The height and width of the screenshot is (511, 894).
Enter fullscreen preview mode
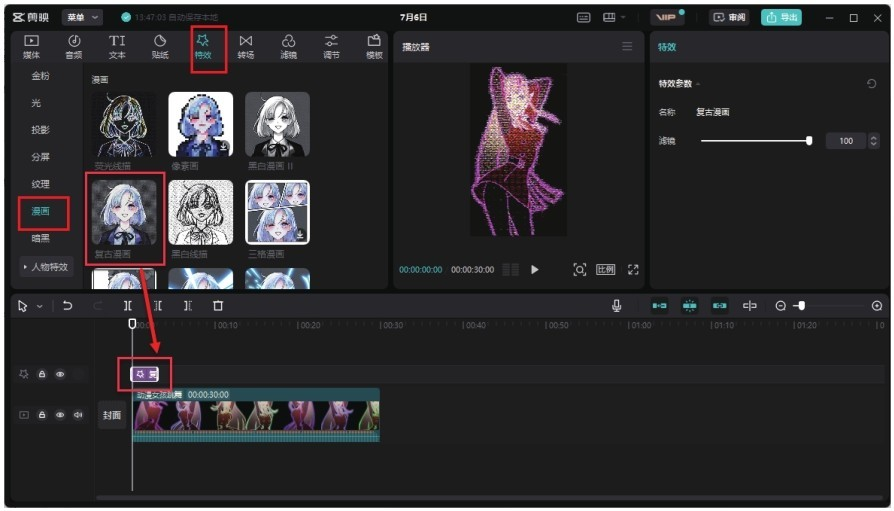(633, 269)
